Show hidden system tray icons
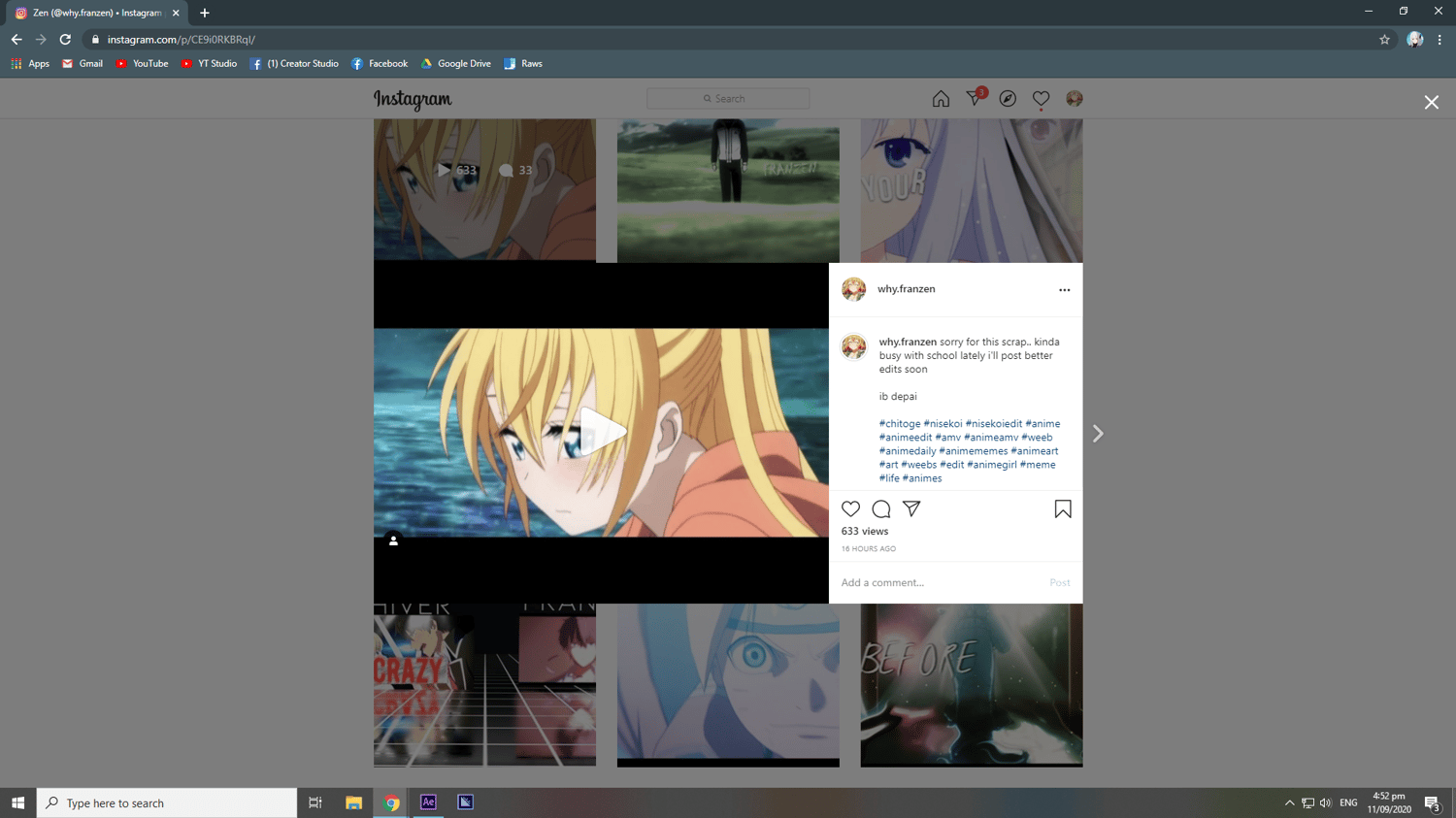This screenshot has width=1456, height=818. pyautogui.click(x=1289, y=803)
